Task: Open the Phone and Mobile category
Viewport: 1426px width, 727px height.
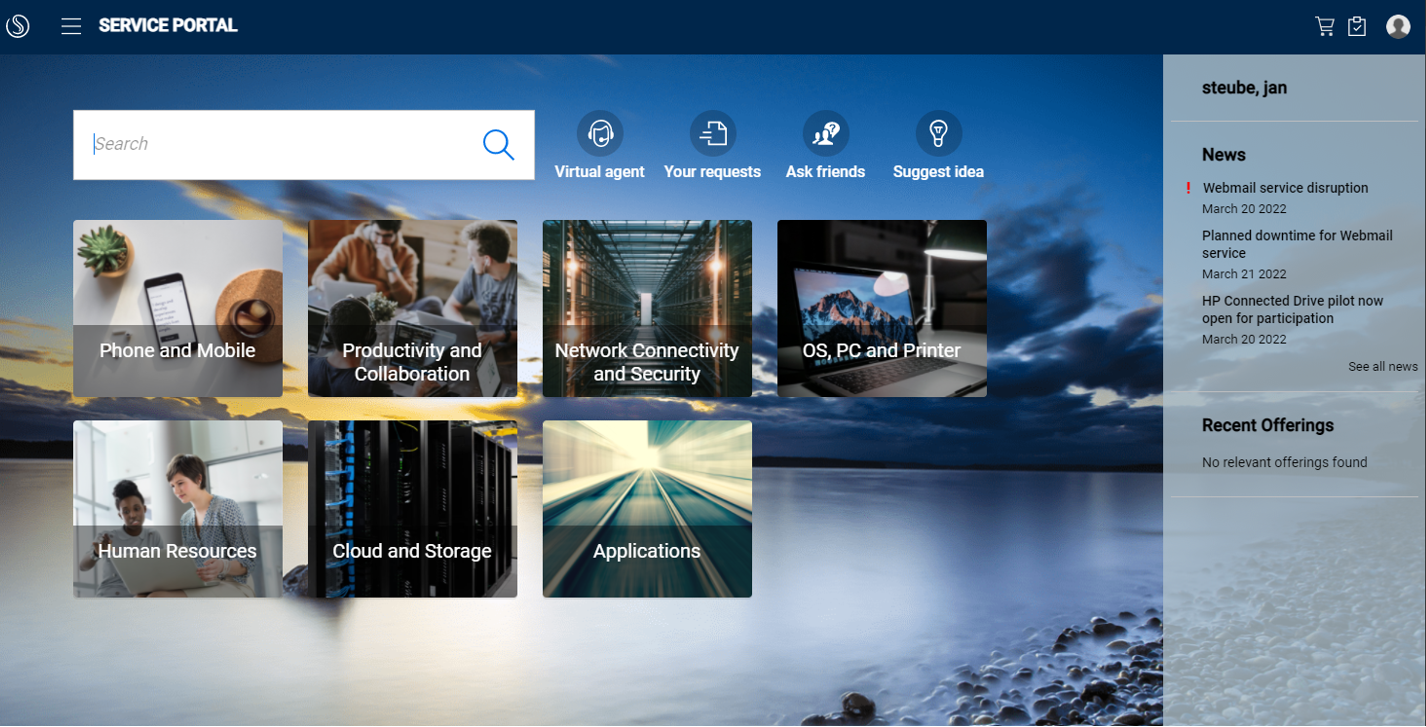Action: click(177, 308)
